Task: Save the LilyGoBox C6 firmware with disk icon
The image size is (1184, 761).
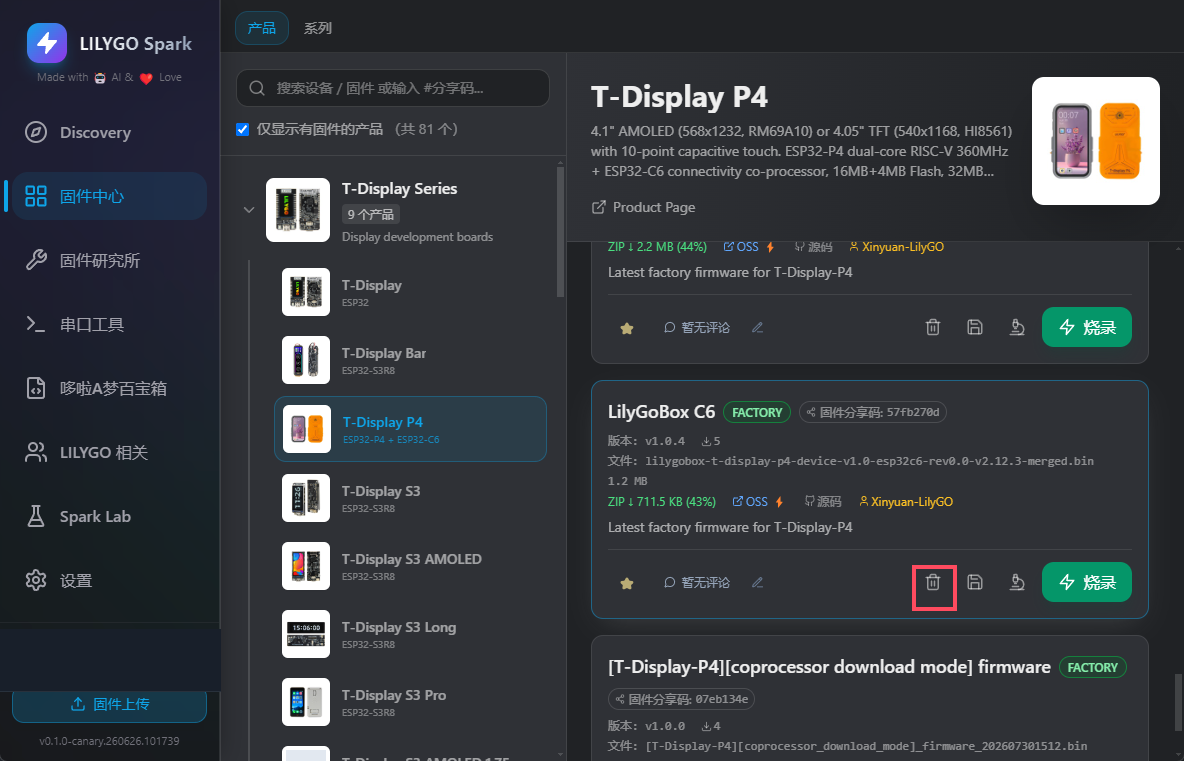Action: pyautogui.click(x=975, y=582)
